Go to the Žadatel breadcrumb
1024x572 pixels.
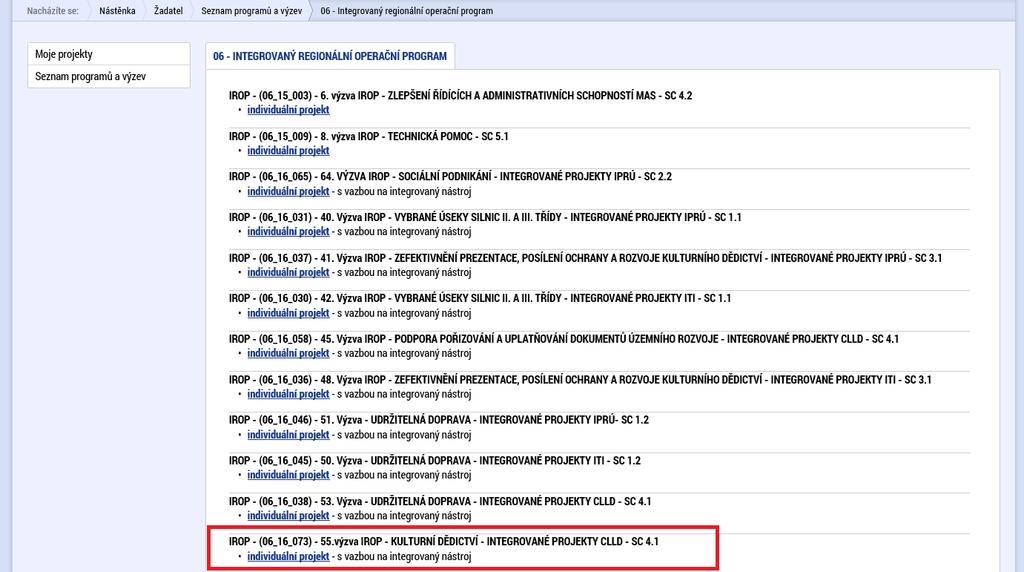click(168, 10)
